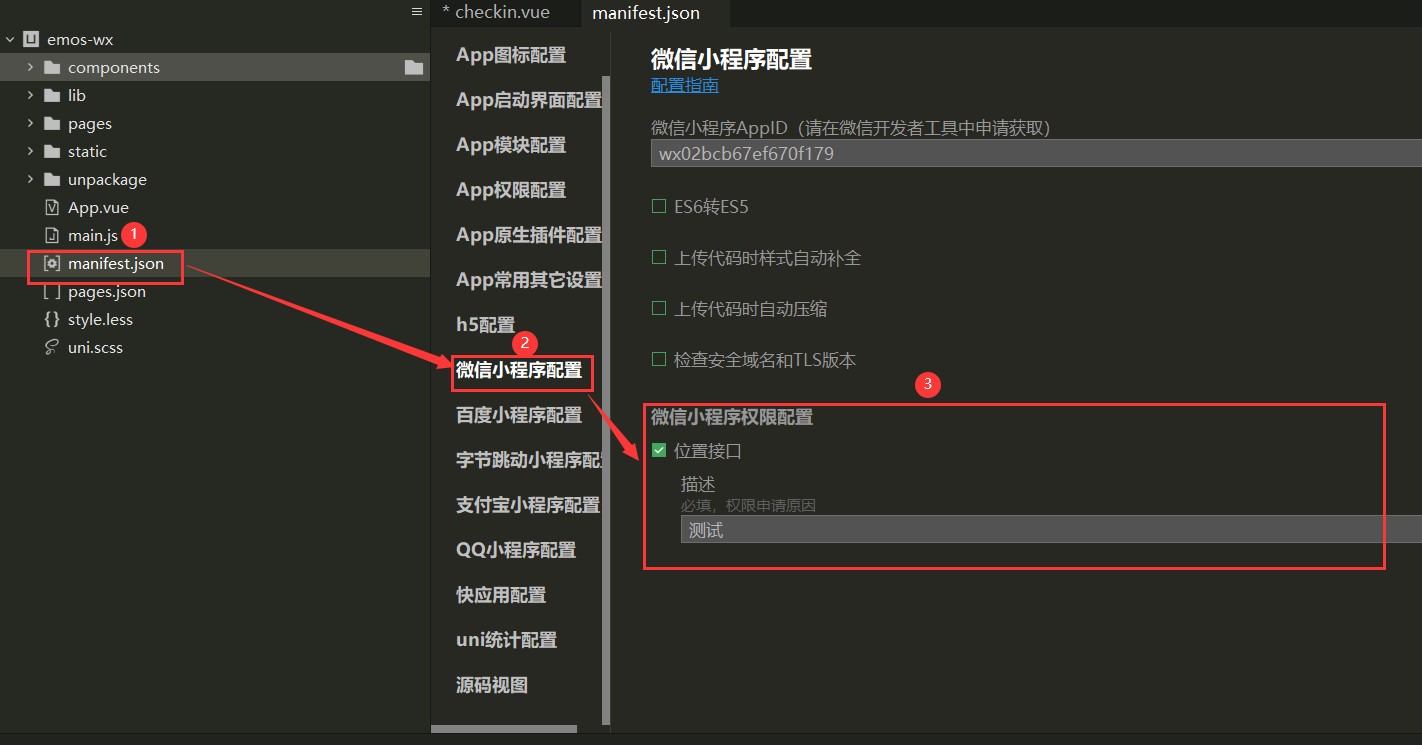Open 百度小程序配置 section
Screen dimensions: 1422x745
(x=519, y=415)
